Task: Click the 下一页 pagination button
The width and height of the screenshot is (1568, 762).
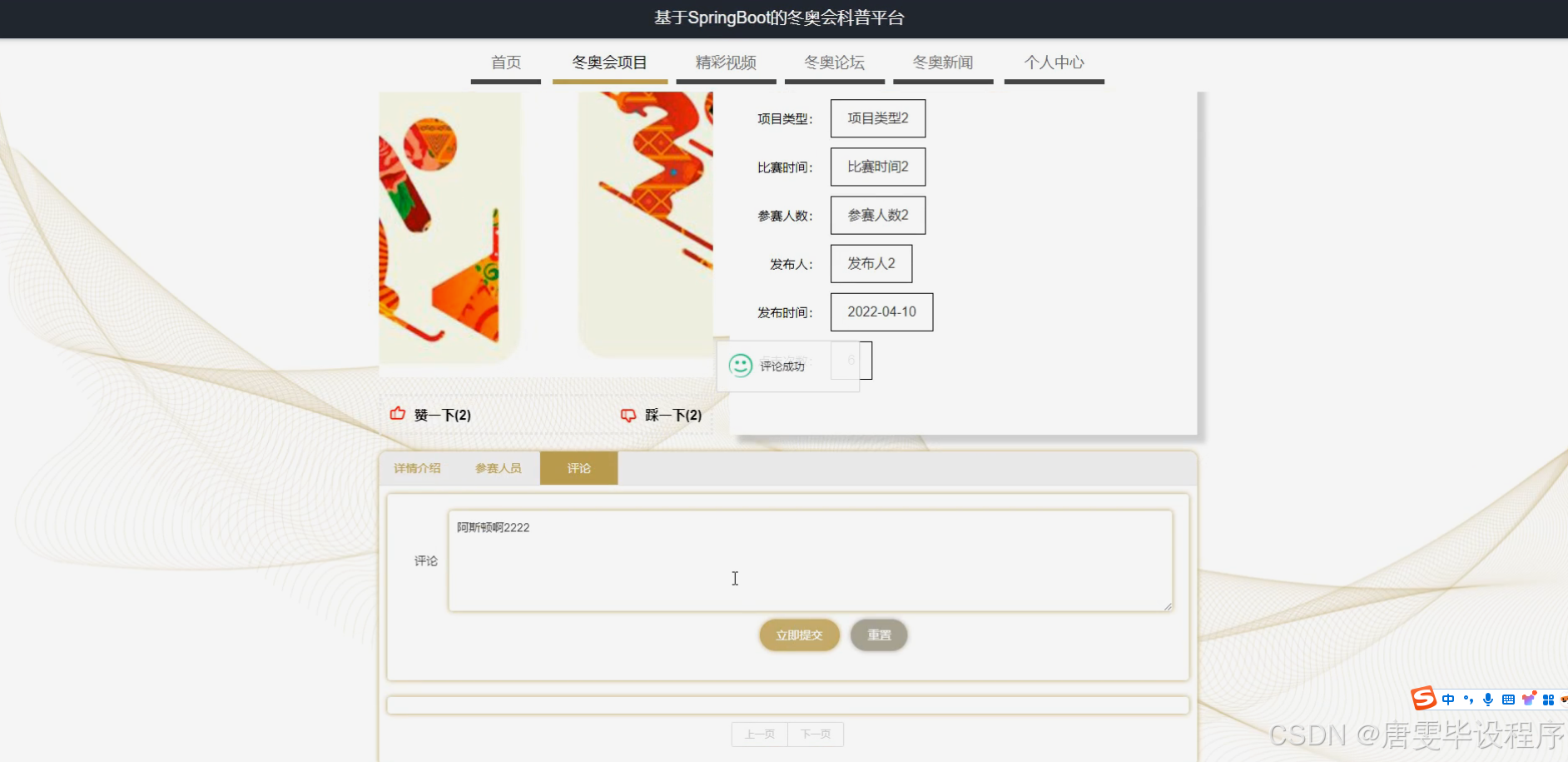Action: click(x=816, y=735)
